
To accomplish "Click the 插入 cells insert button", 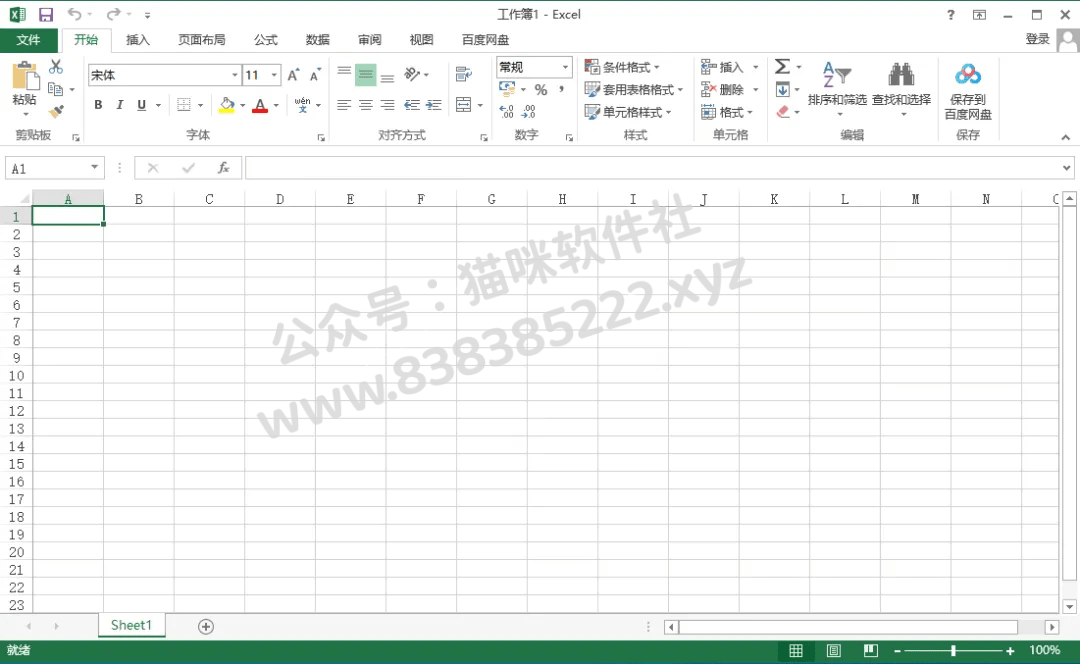I will (723, 67).
